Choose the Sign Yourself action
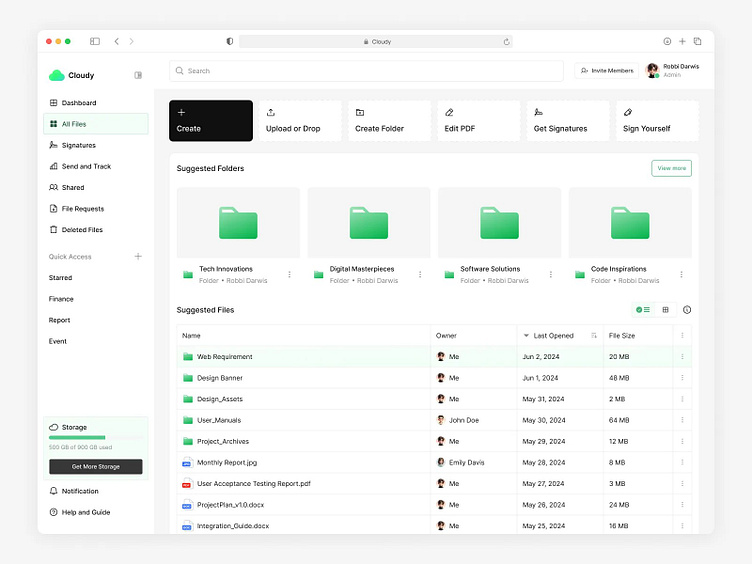Viewport: 752px width, 564px height. click(657, 121)
